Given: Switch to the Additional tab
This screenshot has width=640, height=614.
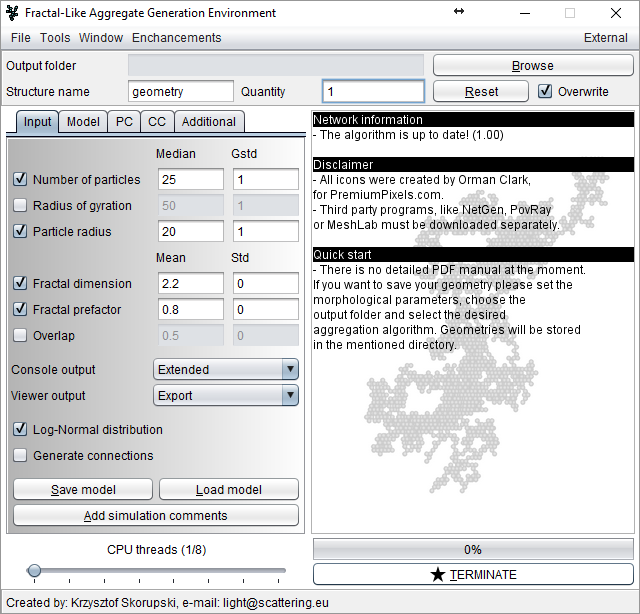Looking at the screenshot, I should tap(209, 122).
